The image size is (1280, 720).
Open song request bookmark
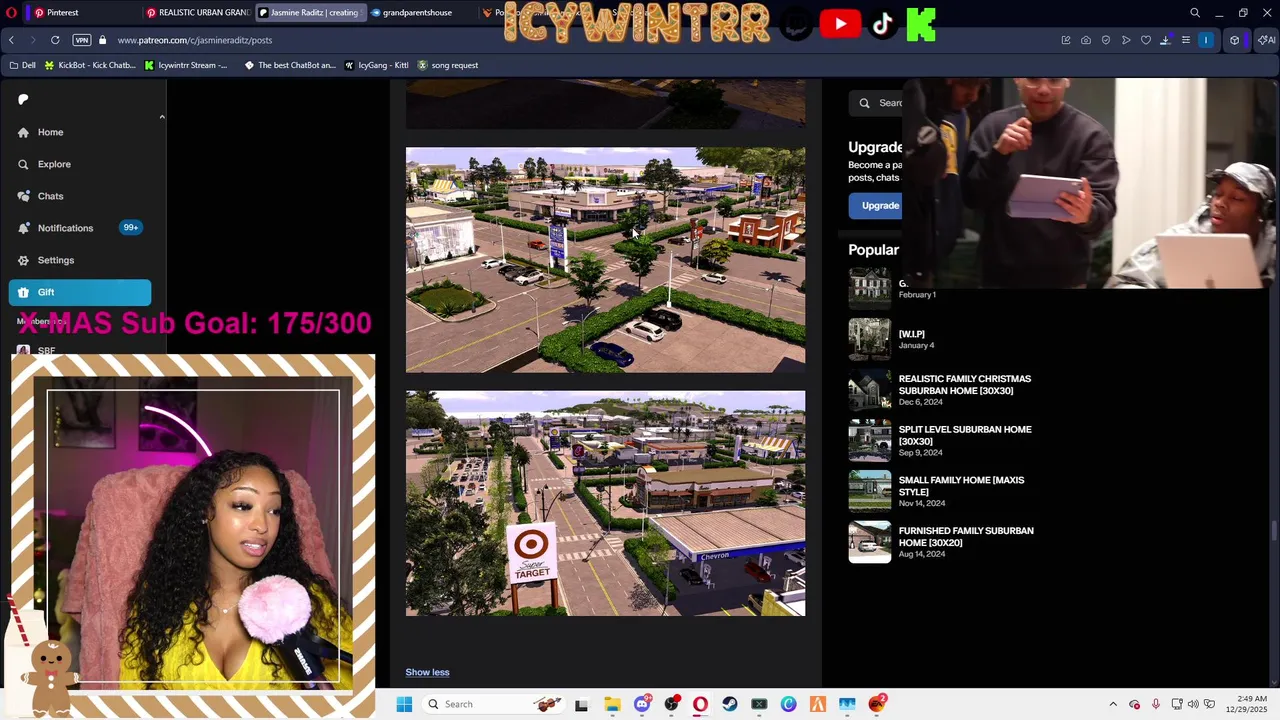(x=448, y=65)
